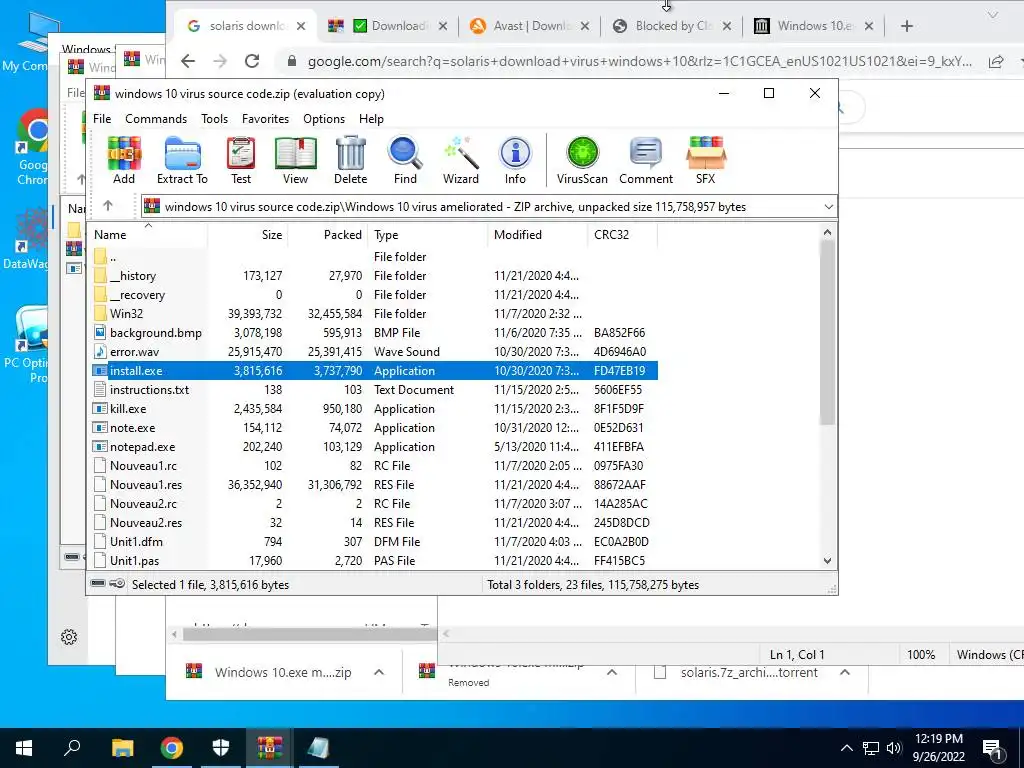Open taskbar Search
The width and height of the screenshot is (1024, 768).
click(72, 748)
